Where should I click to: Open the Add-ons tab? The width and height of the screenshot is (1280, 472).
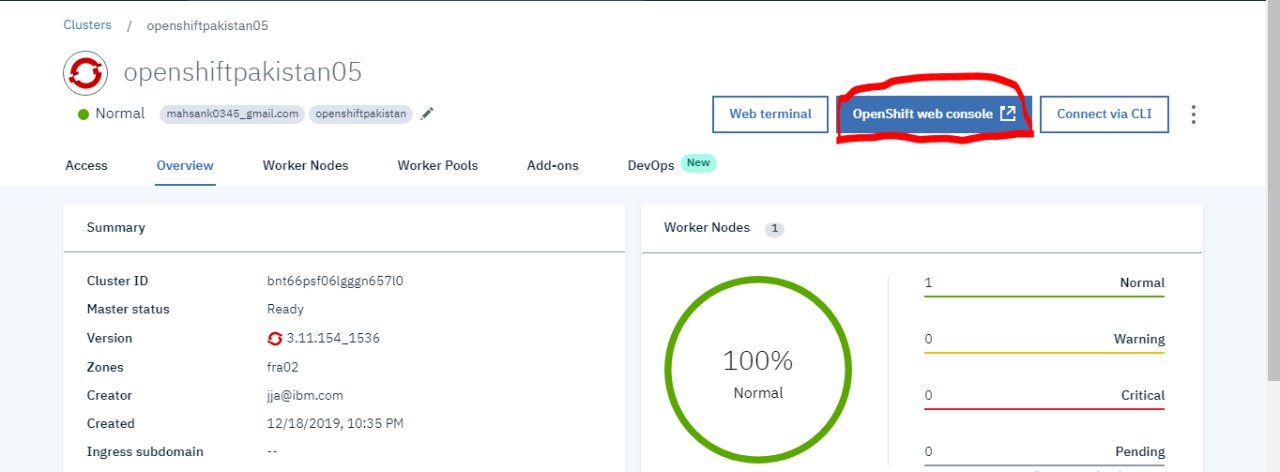coord(552,165)
